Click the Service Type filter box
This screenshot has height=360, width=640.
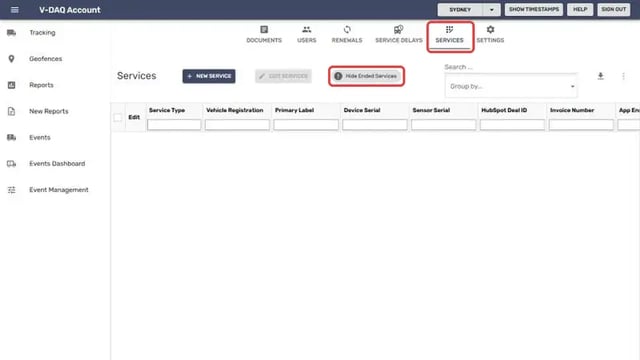coord(174,124)
